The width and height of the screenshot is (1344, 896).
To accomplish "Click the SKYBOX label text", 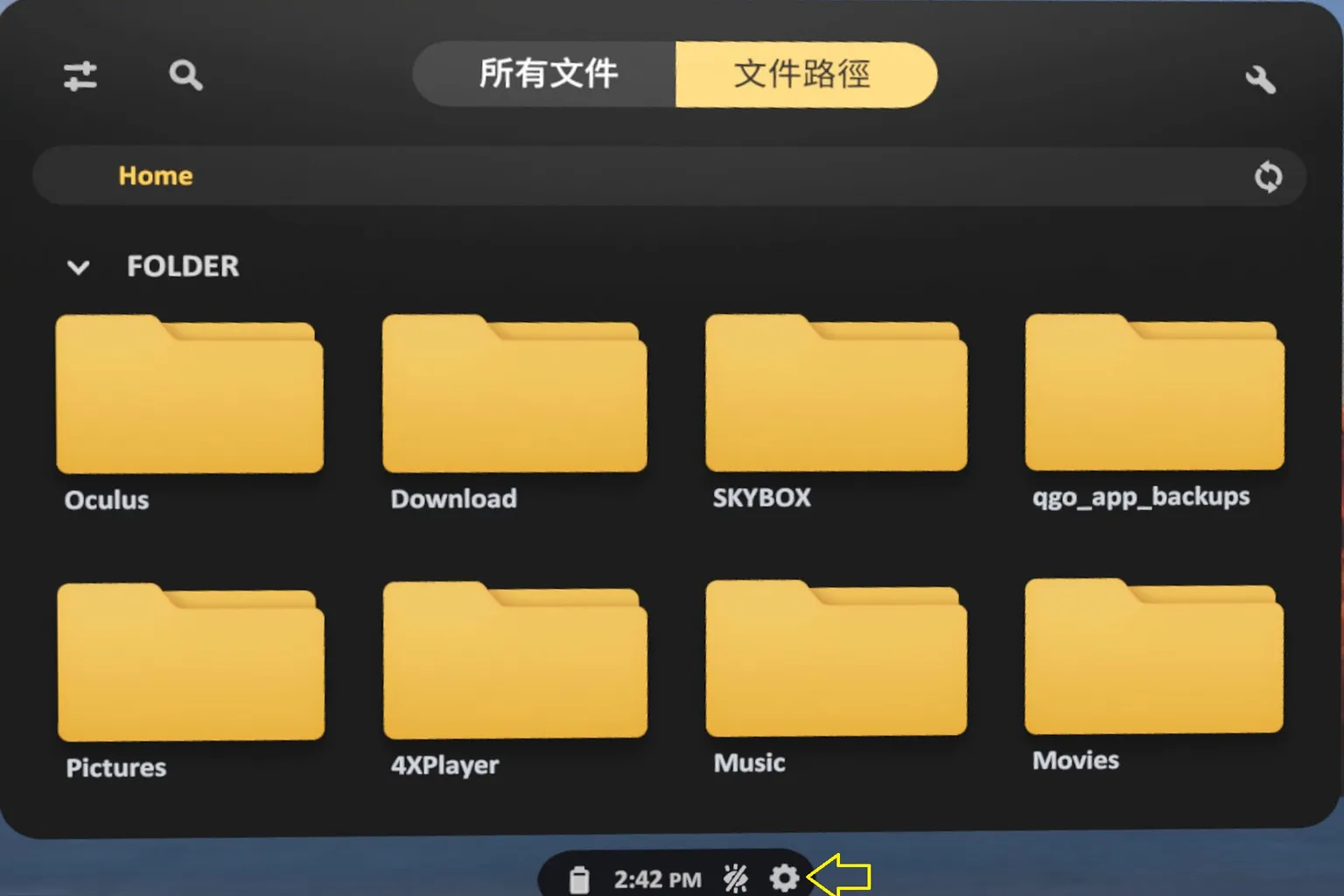I will point(762,498).
